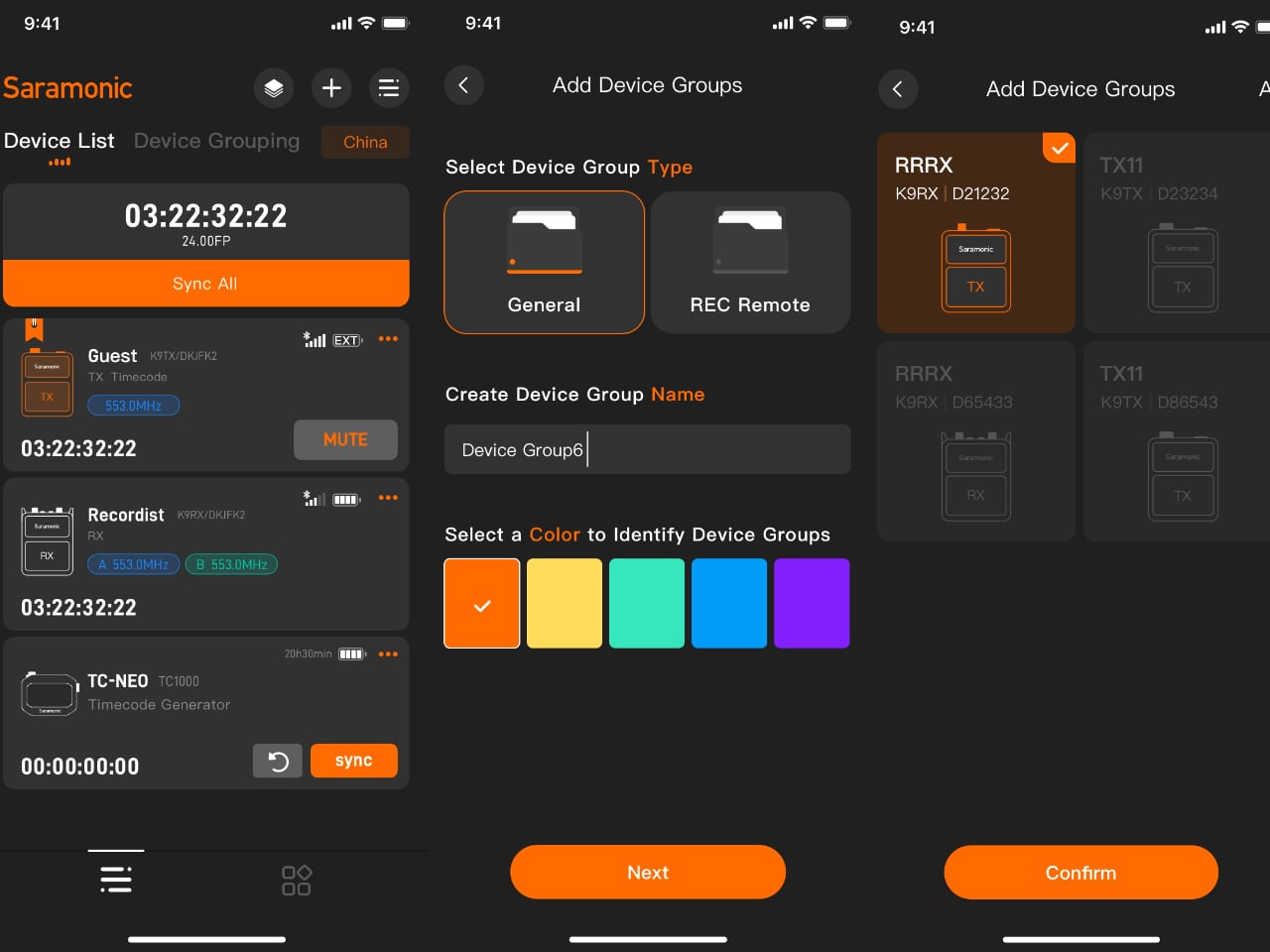Image resolution: width=1270 pixels, height=952 pixels.
Task: Mute the Guest transmitter
Action: pos(345,439)
